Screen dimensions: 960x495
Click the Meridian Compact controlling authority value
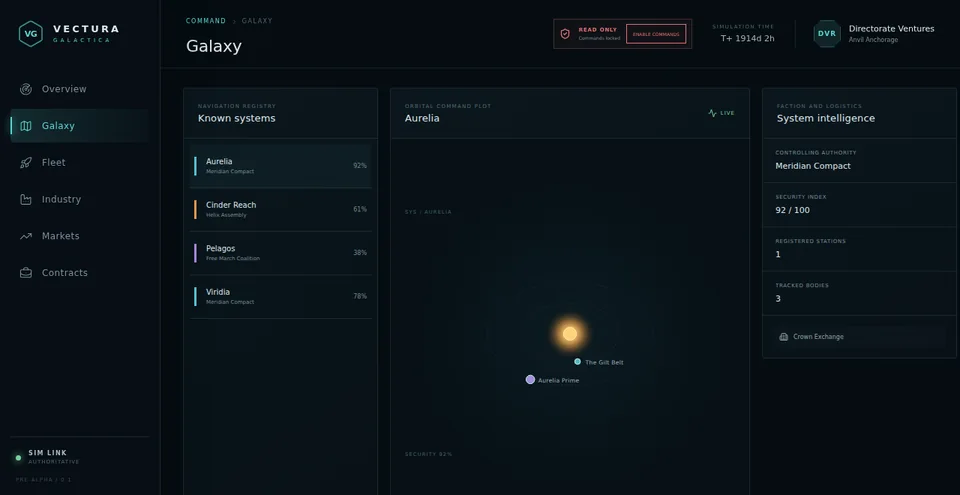point(812,166)
